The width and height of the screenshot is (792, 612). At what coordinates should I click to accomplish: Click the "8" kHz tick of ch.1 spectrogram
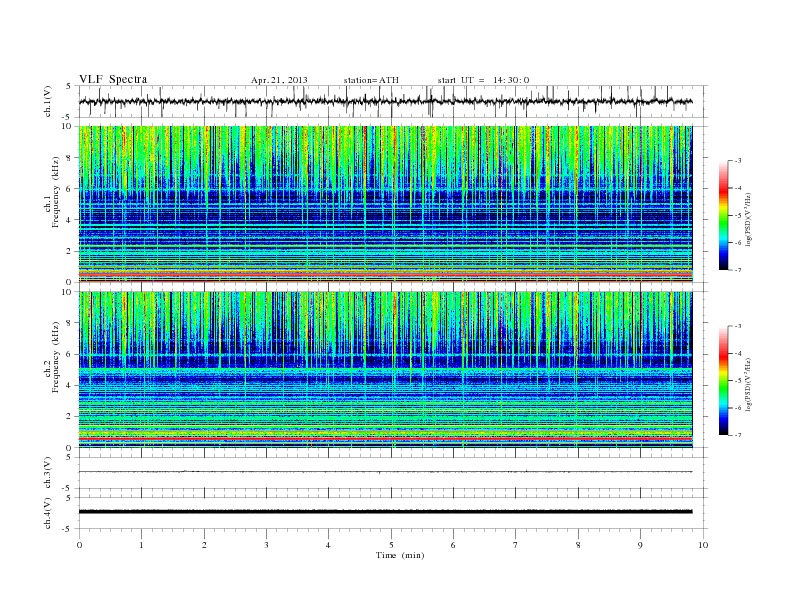pos(70,158)
